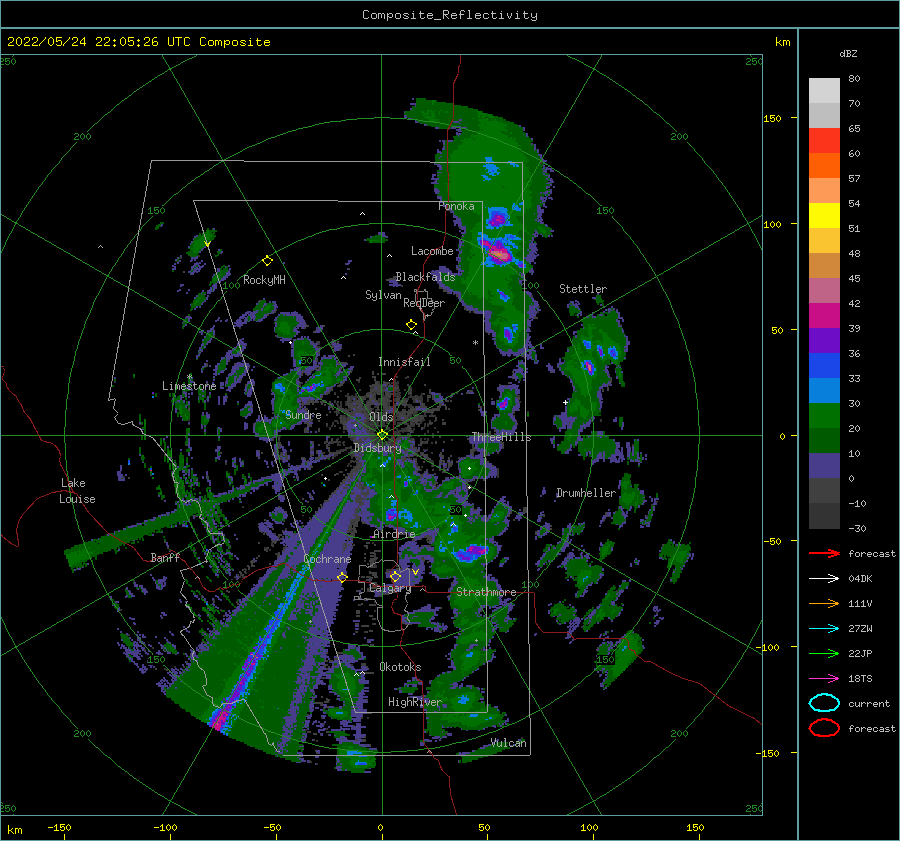Click the red forecast arrow in the legend
The width and height of the screenshot is (900, 841).
pos(824,553)
